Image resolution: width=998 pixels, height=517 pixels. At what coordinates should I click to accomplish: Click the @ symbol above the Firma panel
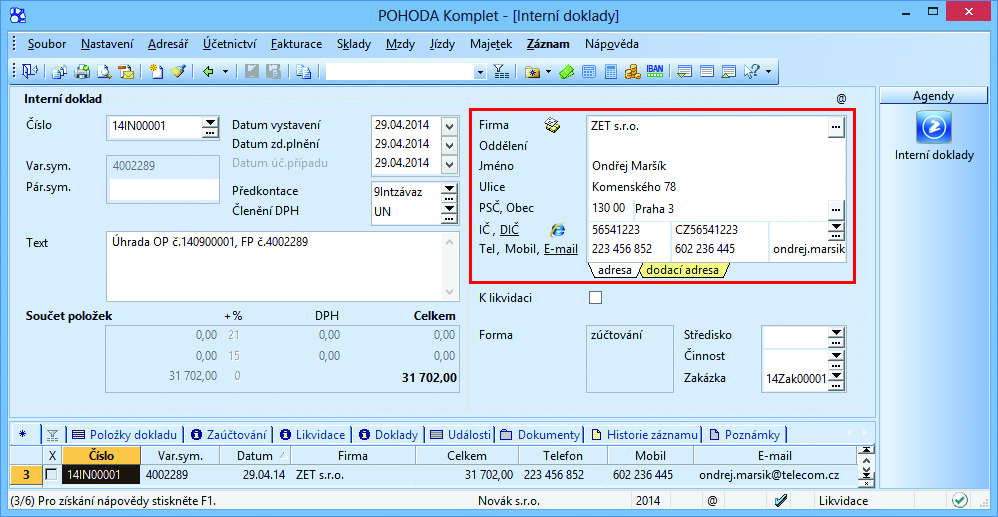pyautogui.click(x=841, y=99)
